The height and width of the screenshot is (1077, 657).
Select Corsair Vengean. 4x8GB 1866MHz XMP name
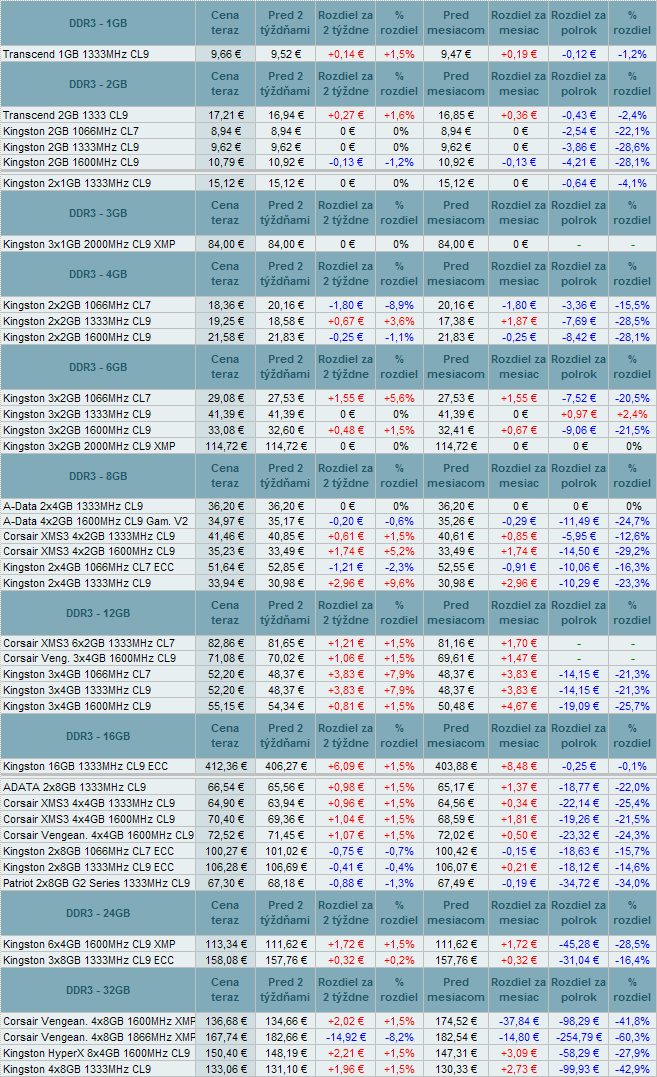[99, 1037]
